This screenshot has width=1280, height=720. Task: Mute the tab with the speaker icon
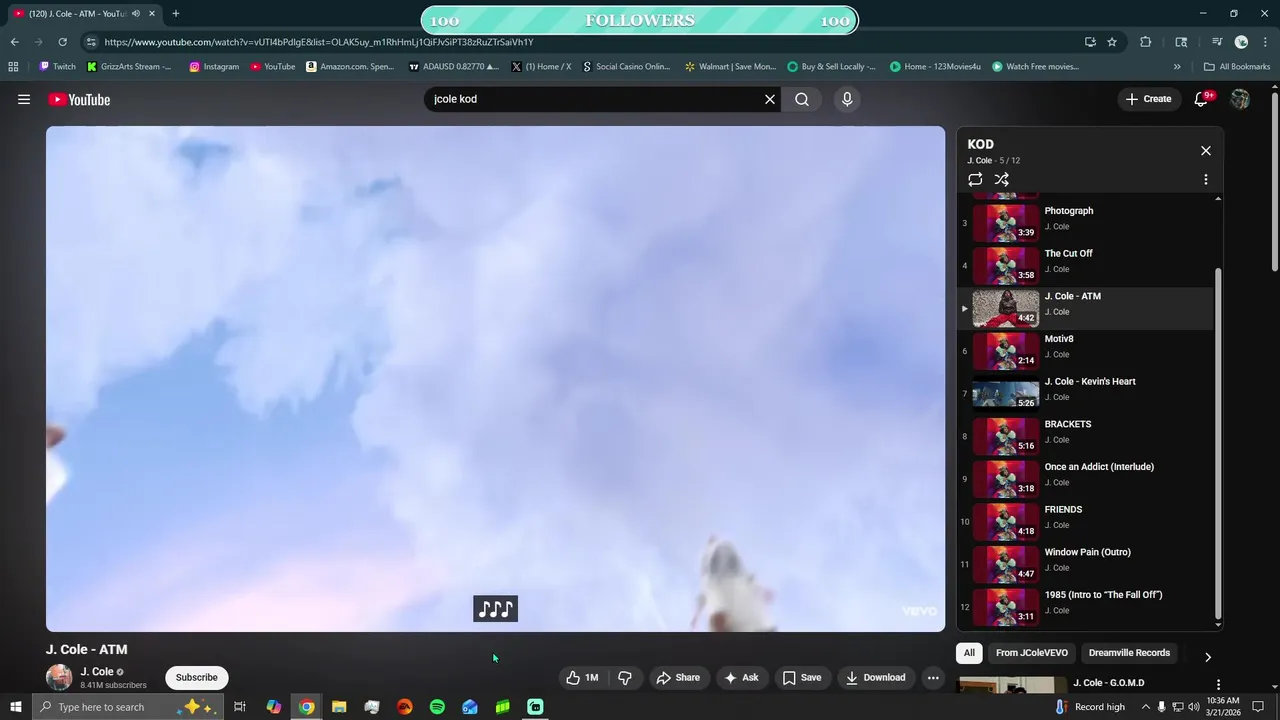click(136, 14)
